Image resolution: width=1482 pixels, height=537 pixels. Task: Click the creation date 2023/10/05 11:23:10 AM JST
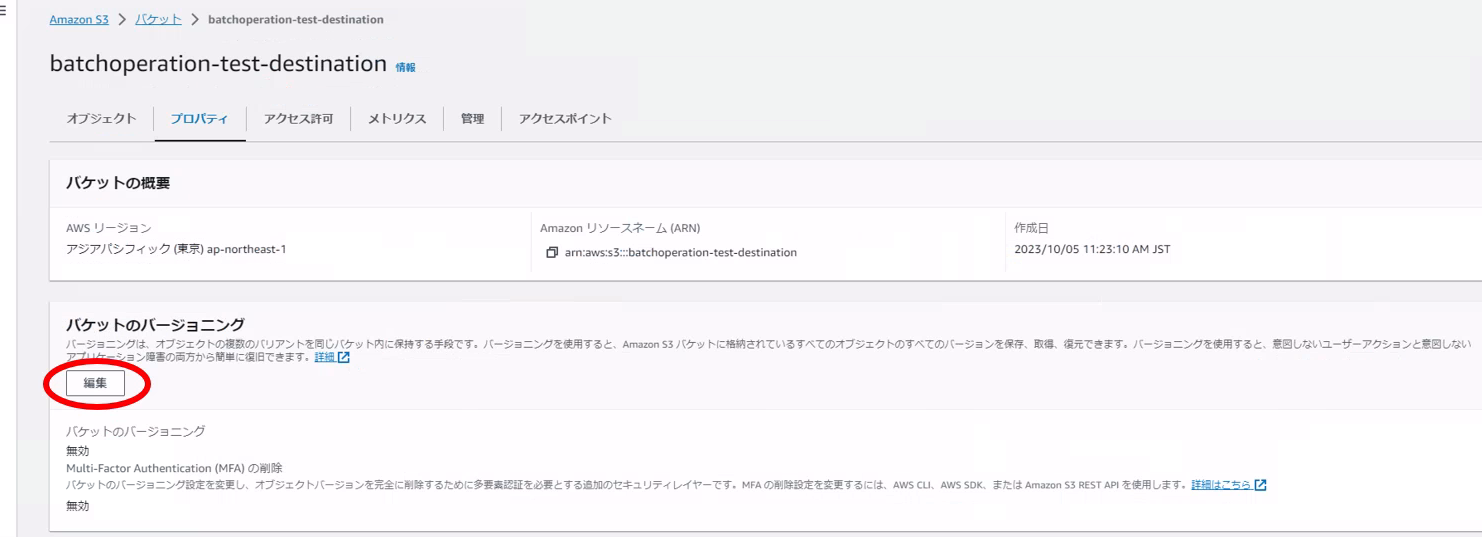pyautogui.click(x=1092, y=249)
